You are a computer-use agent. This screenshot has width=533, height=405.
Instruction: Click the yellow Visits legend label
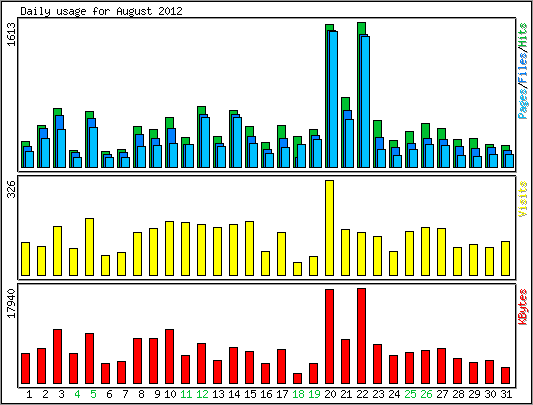point(523,199)
